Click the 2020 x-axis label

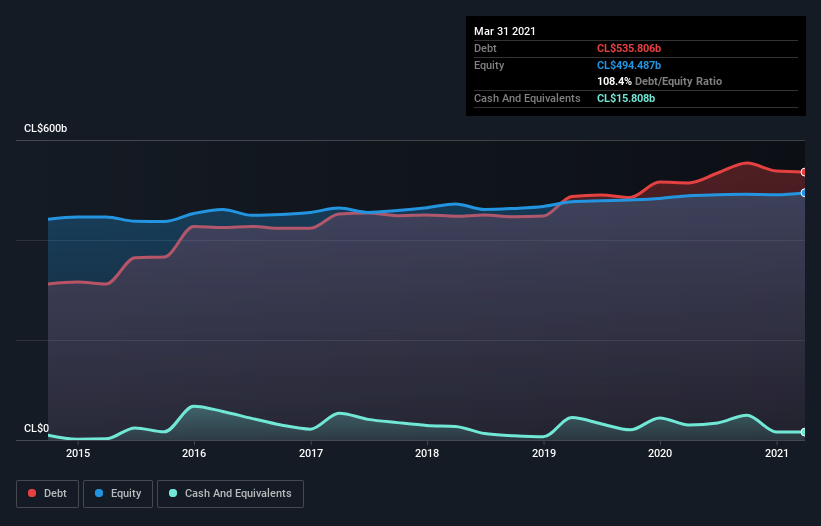660,453
